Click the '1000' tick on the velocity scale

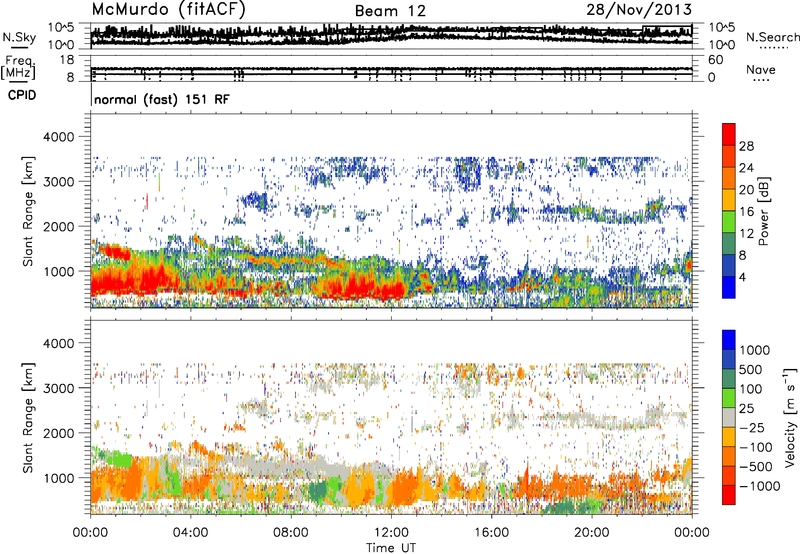(x=755, y=350)
